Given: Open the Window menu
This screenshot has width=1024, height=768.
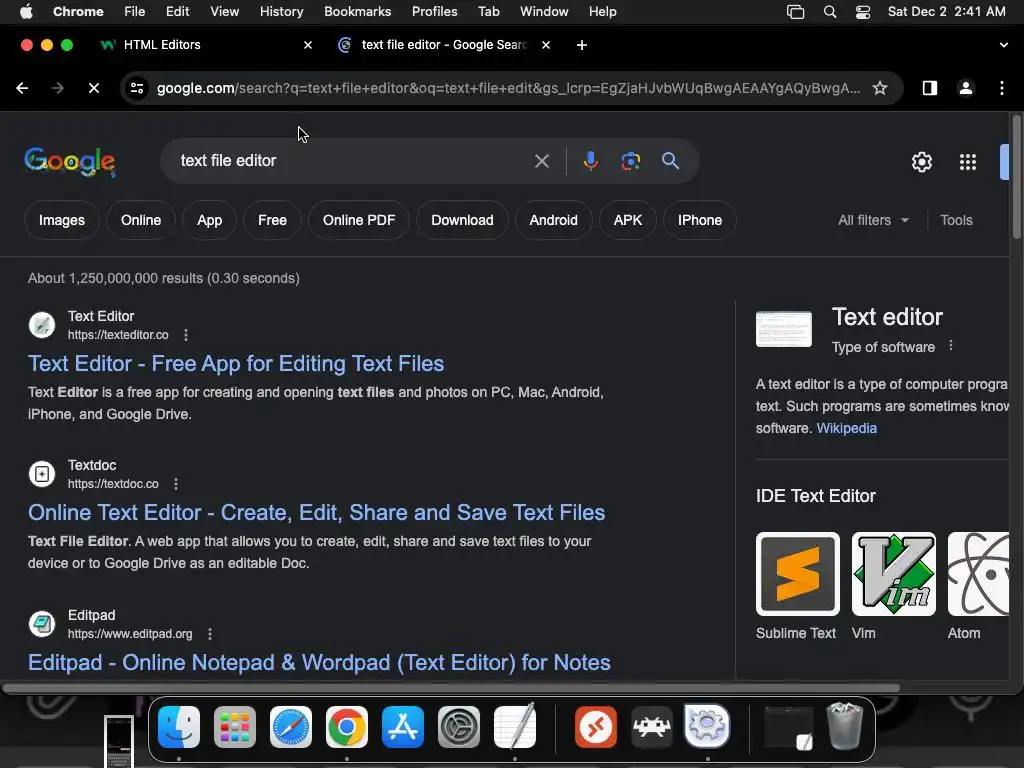Looking at the screenshot, I should (544, 12).
